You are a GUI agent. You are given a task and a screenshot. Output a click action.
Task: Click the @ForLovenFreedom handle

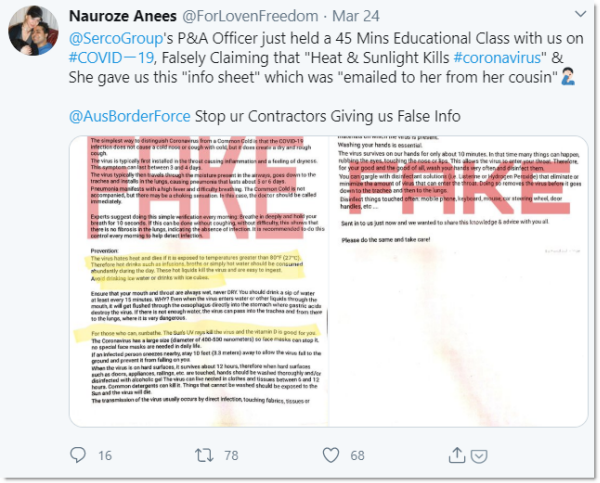(x=250, y=16)
